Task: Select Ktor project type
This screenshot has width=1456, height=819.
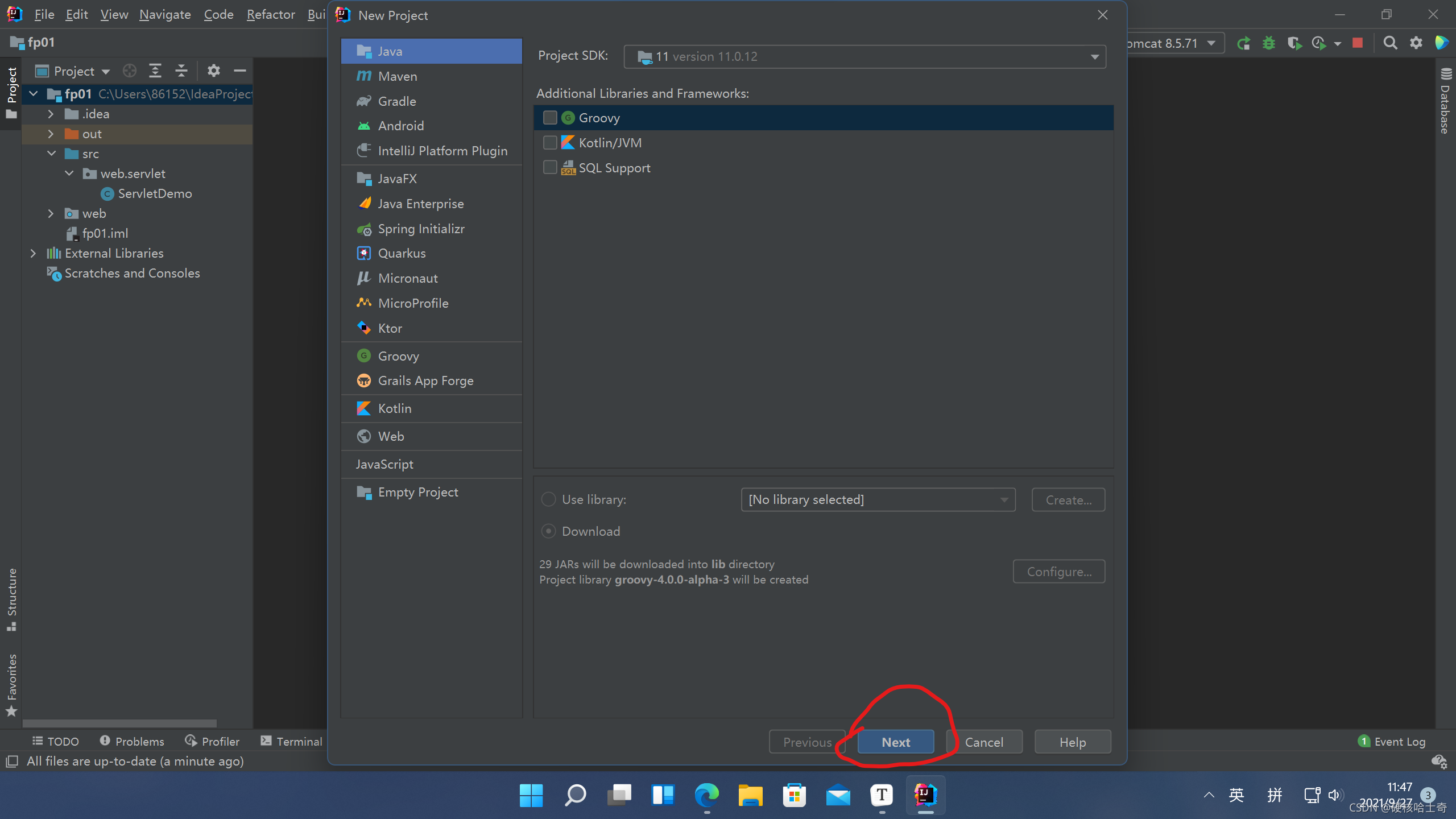Action: (431, 328)
